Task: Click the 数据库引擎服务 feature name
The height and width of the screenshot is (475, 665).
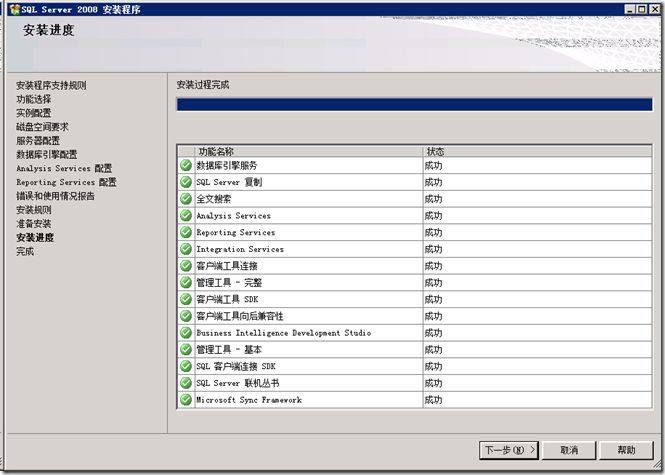Action: 227,166
